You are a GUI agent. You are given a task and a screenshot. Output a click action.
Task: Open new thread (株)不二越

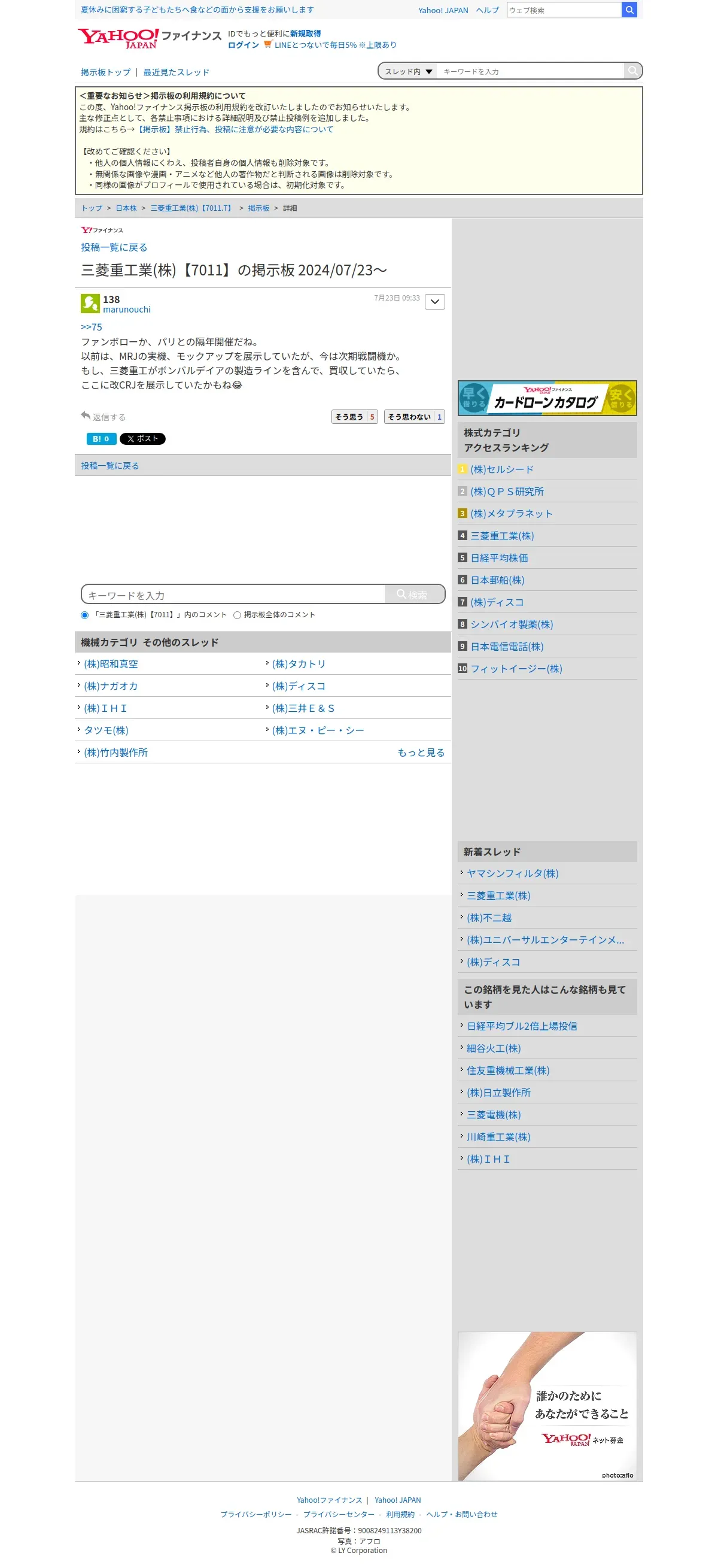pyautogui.click(x=489, y=918)
